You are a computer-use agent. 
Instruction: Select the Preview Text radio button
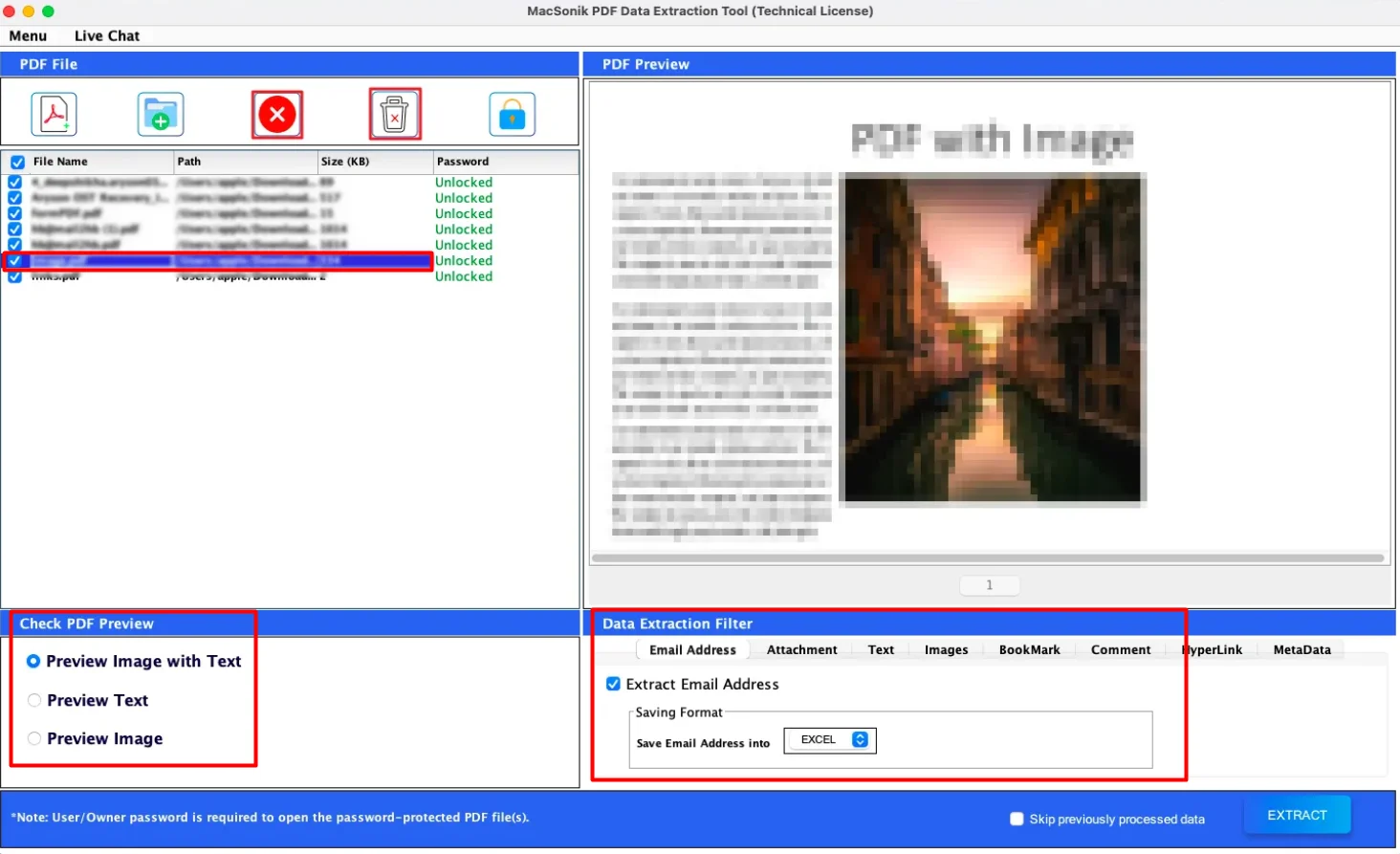(x=34, y=700)
